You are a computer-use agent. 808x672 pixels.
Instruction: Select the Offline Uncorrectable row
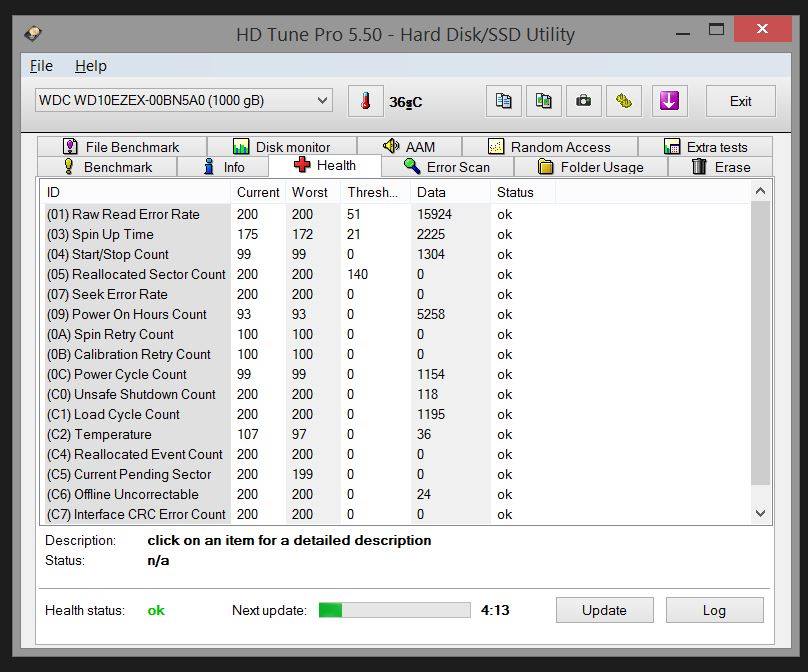pyautogui.click(x=395, y=495)
